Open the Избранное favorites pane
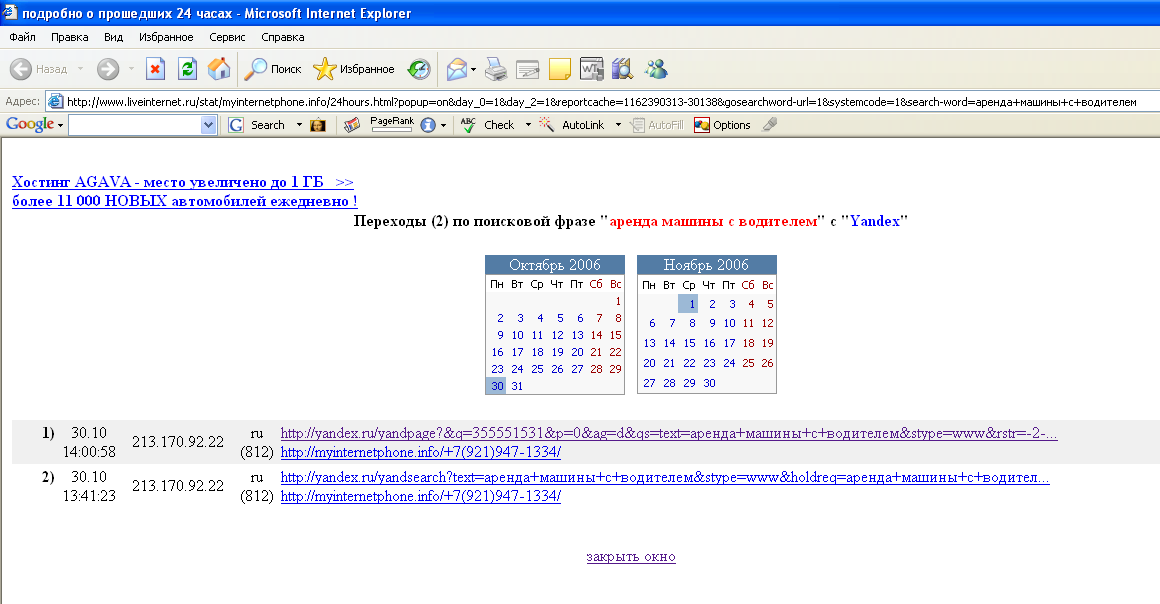1160x604 pixels. tap(354, 69)
